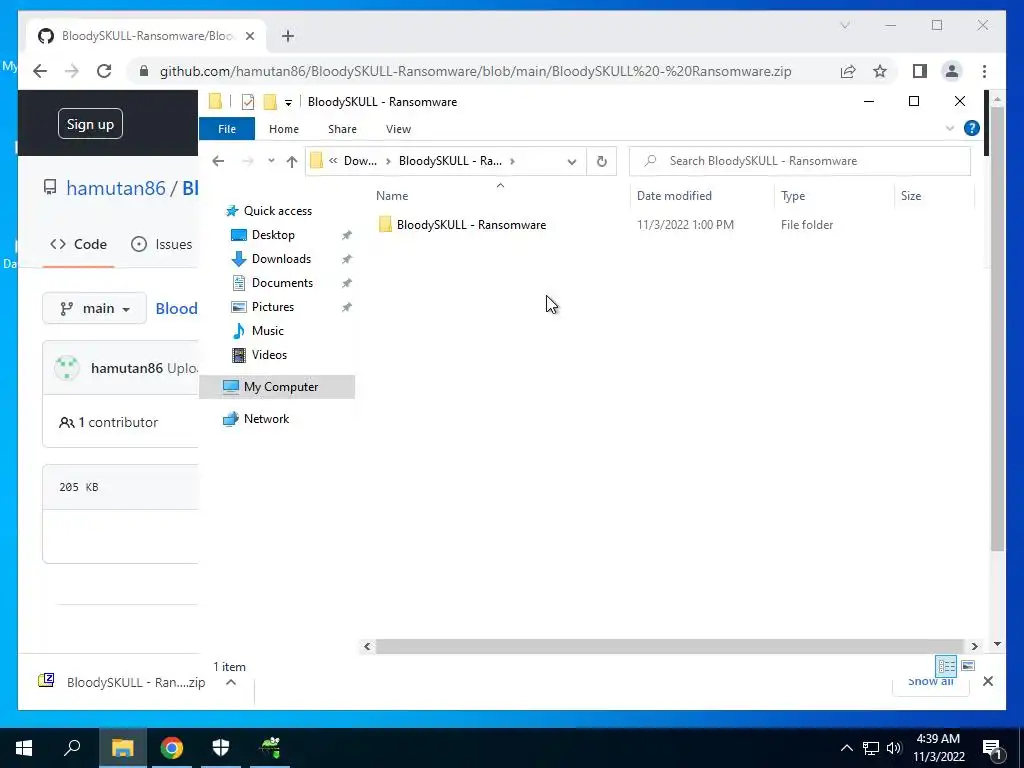The width and height of the screenshot is (1024, 768).
Task: Open Chrome side panel icon
Action: [x=920, y=71]
